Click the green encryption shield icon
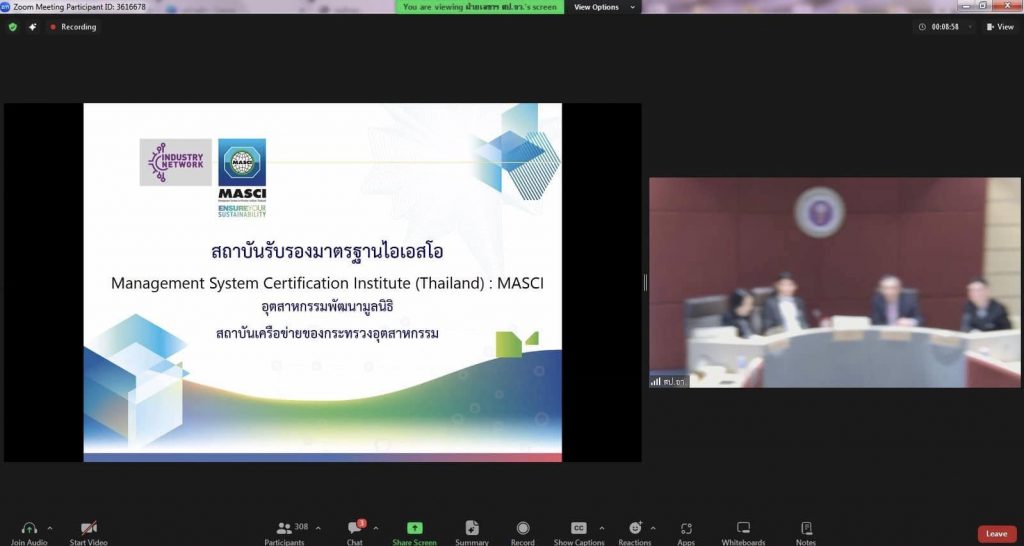Viewport: 1024px width, 546px height. 12,27
